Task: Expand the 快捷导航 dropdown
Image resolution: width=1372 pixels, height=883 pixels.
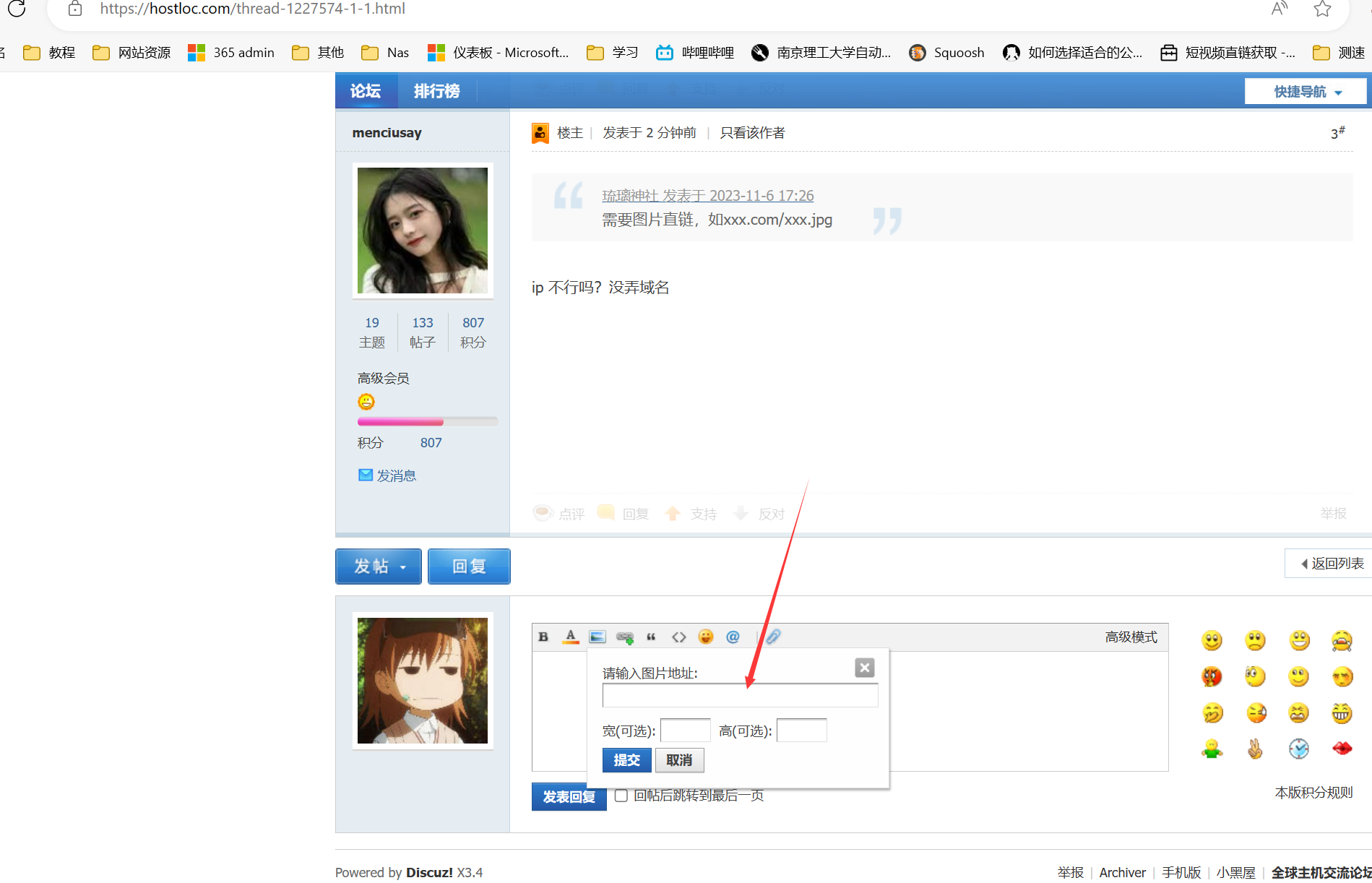Action: 1306,92
